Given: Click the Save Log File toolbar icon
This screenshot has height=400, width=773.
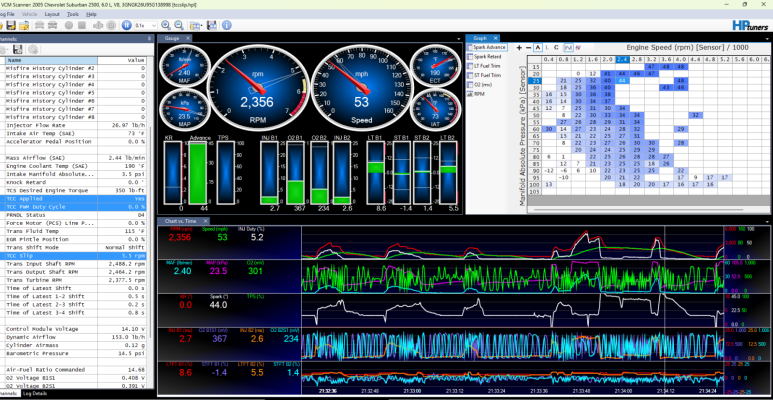Looking at the screenshot, I should click(x=11, y=25).
